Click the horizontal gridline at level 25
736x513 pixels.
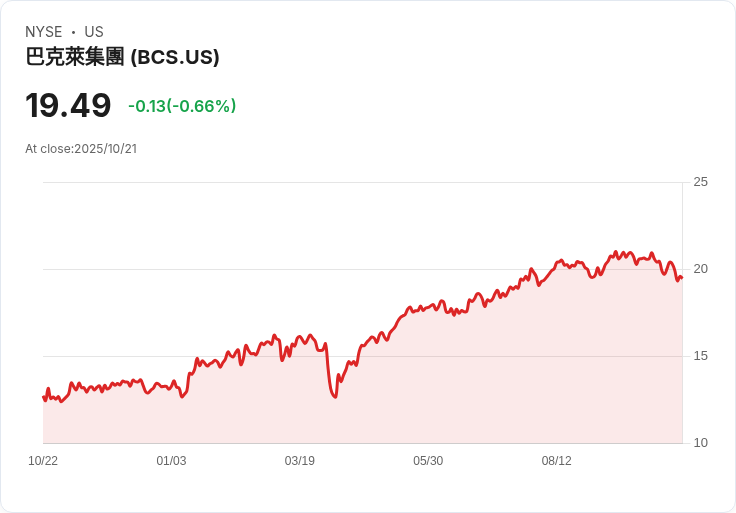coord(360,182)
